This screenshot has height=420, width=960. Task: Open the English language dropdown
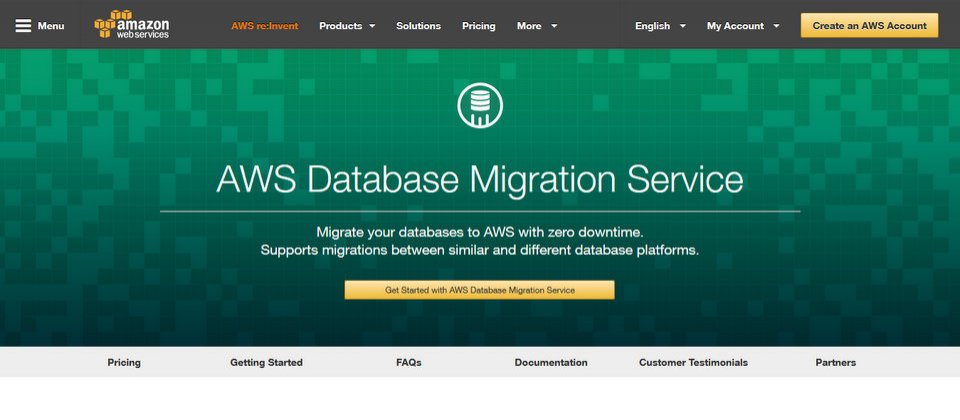[660, 26]
